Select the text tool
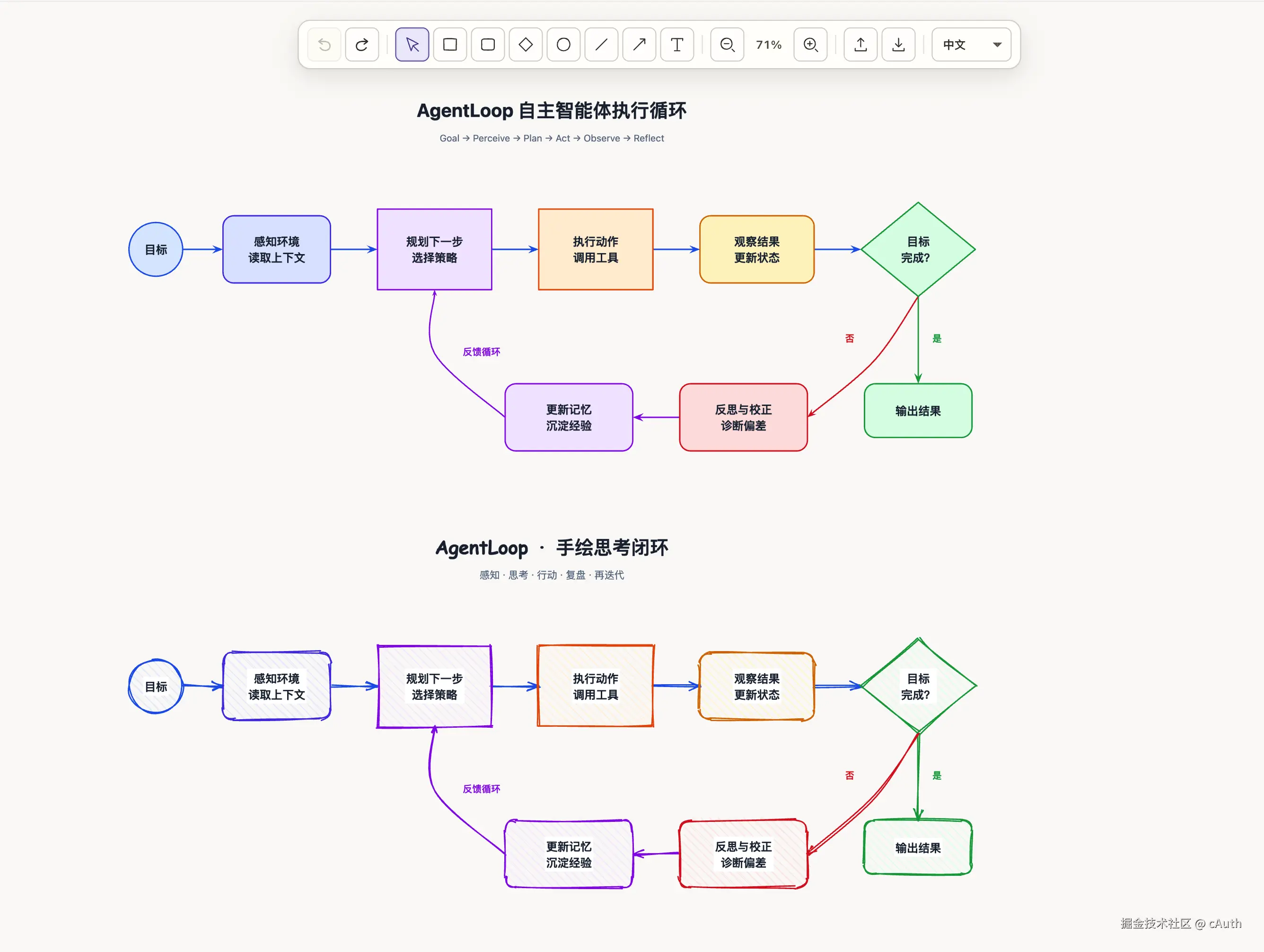The image size is (1264, 952). pos(677,44)
